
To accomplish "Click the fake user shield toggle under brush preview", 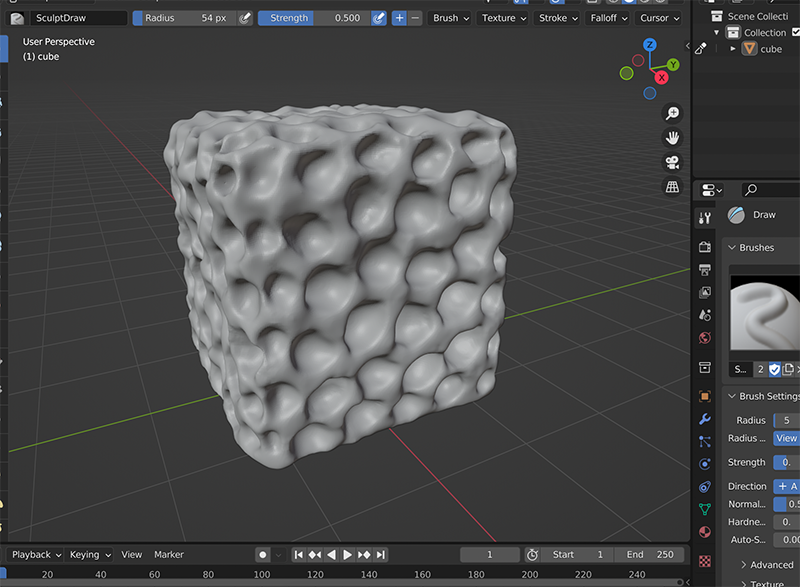I will point(775,369).
